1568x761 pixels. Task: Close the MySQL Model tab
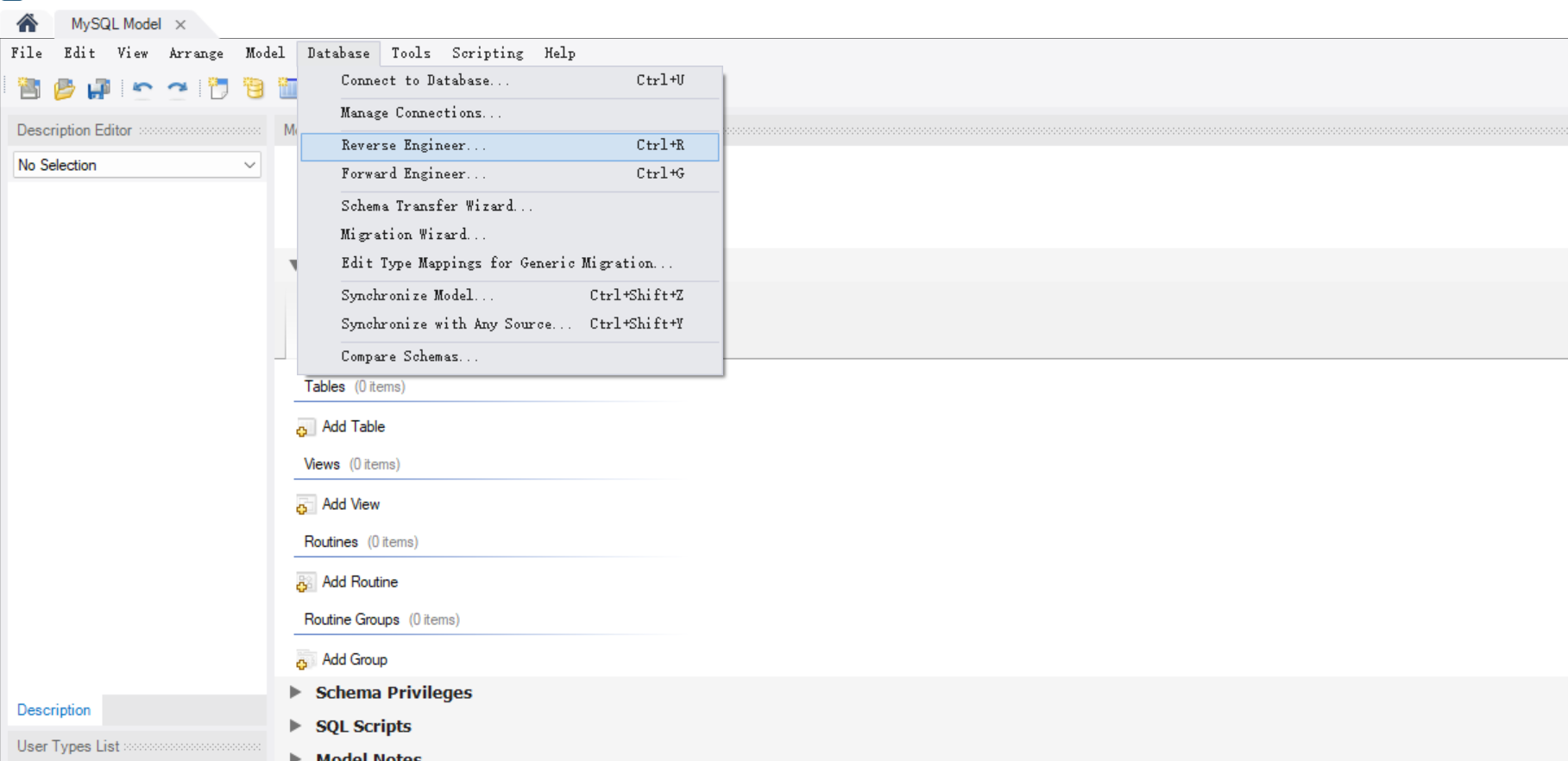pos(180,25)
